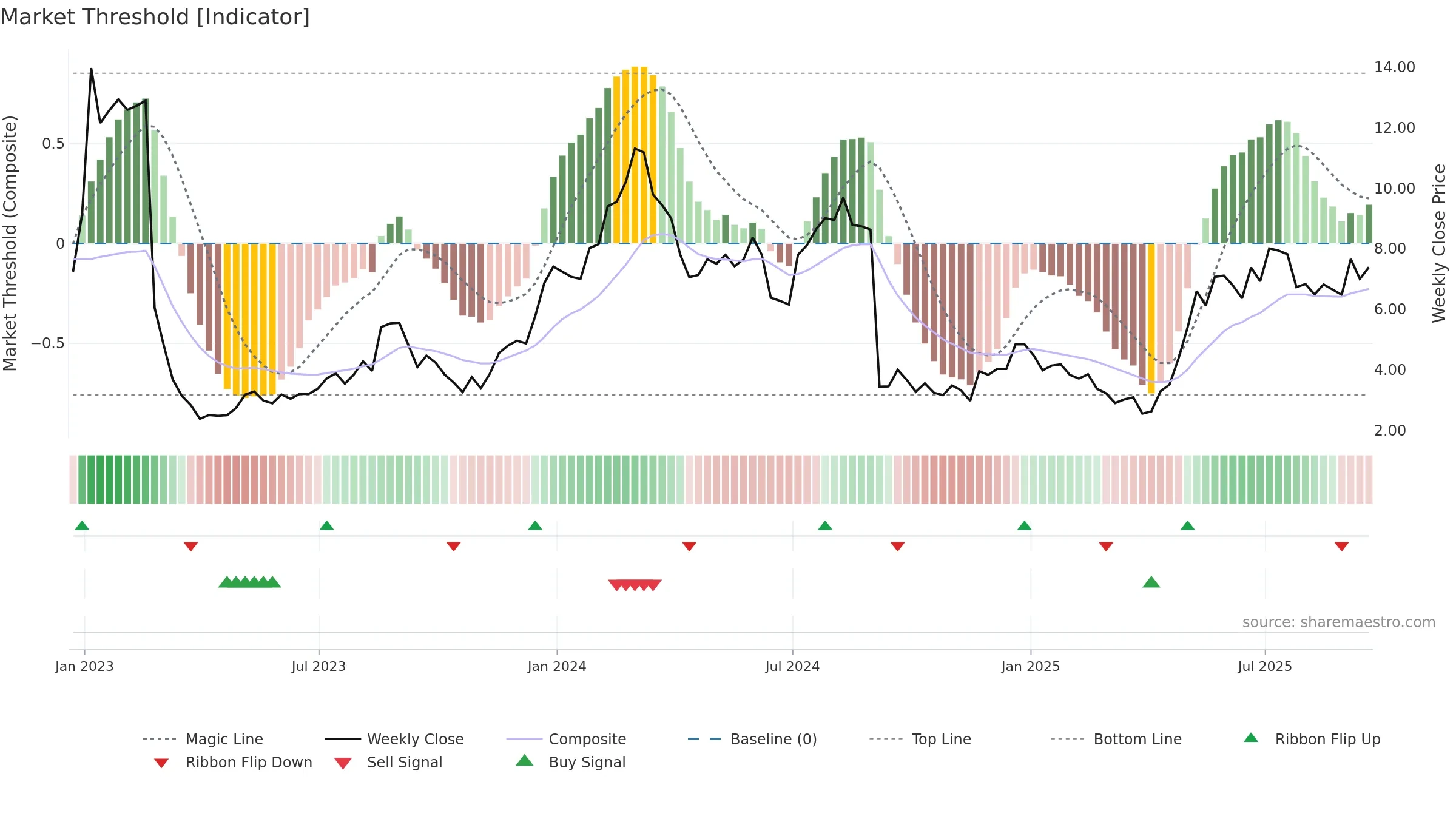Click the Jul 2023 x-axis label
Viewport: 1456px width, 819px height.
pos(318,666)
